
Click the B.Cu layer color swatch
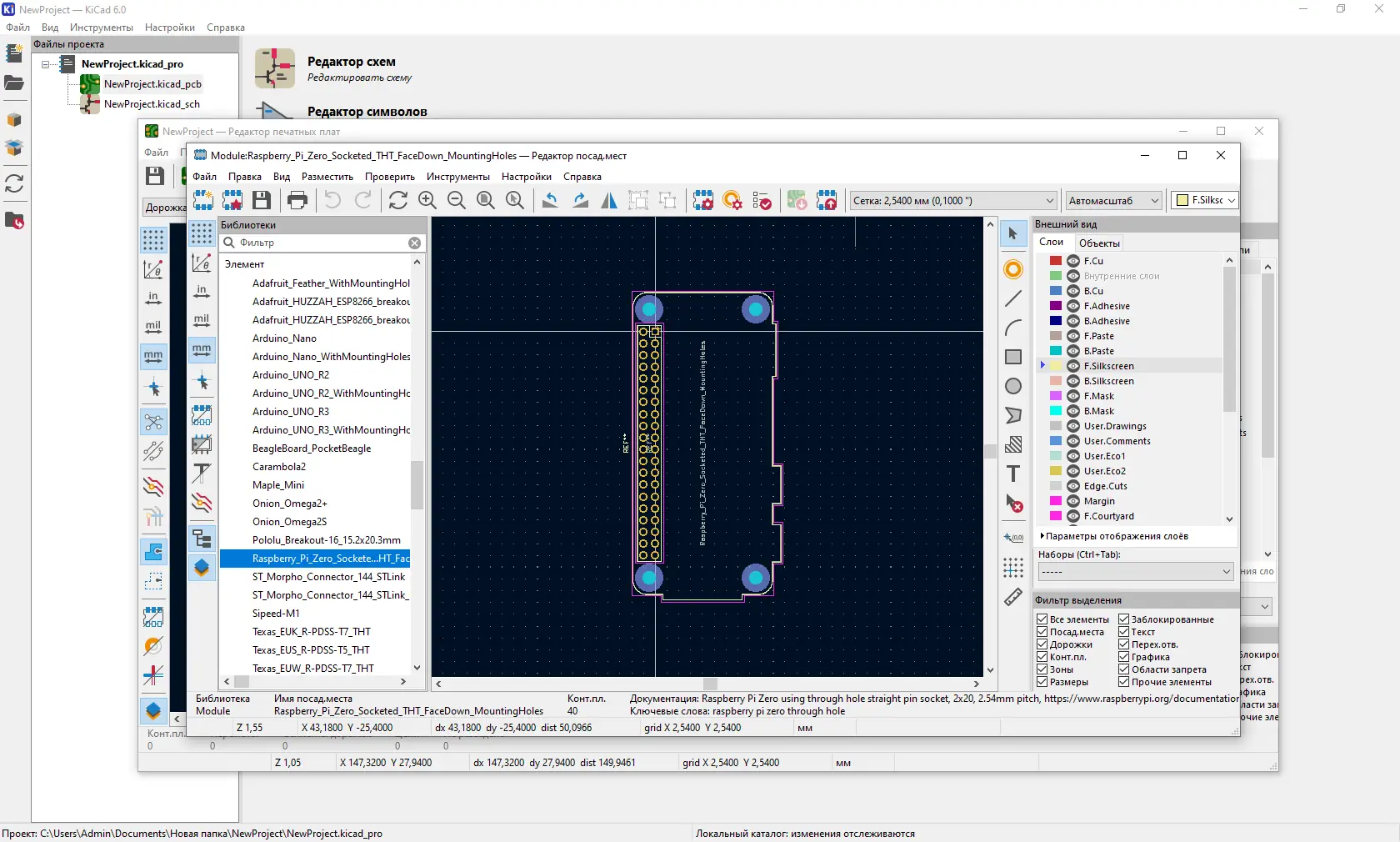click(1056, 291)
